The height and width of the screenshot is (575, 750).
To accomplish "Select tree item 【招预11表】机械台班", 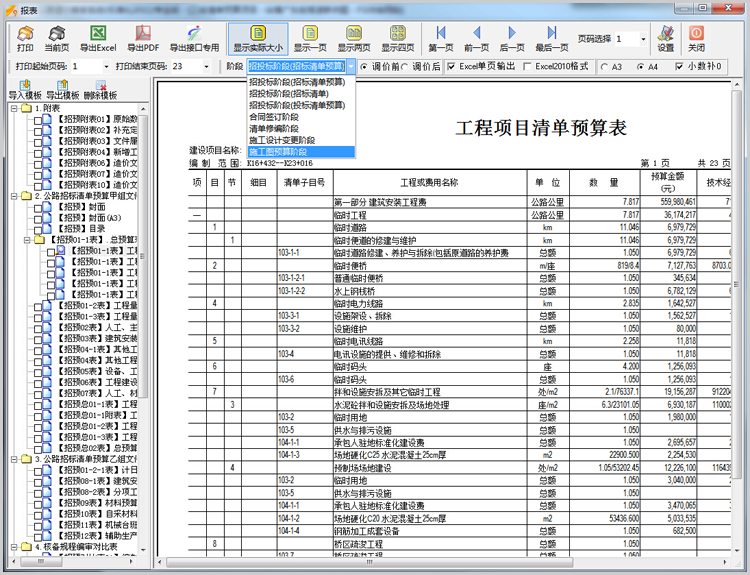I will click(x=97, y=525).
